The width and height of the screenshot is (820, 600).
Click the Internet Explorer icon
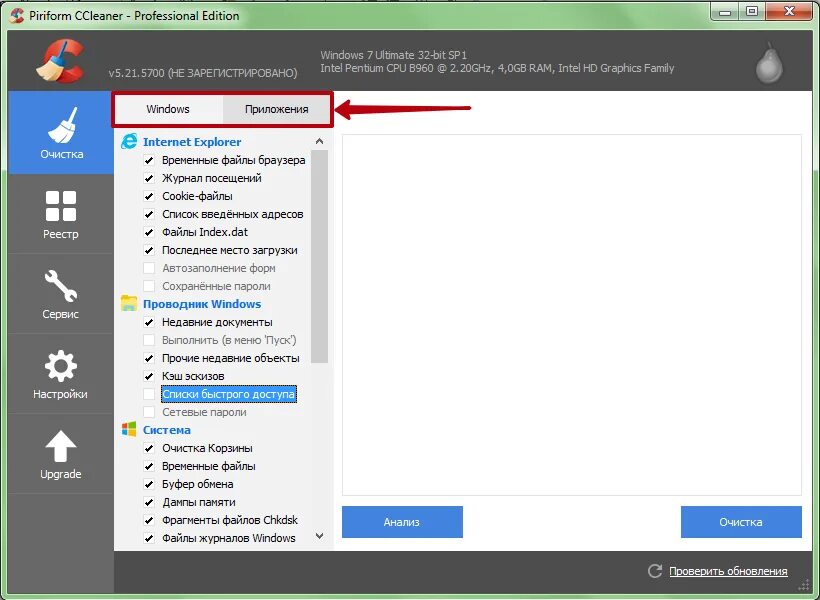[129, 142]
